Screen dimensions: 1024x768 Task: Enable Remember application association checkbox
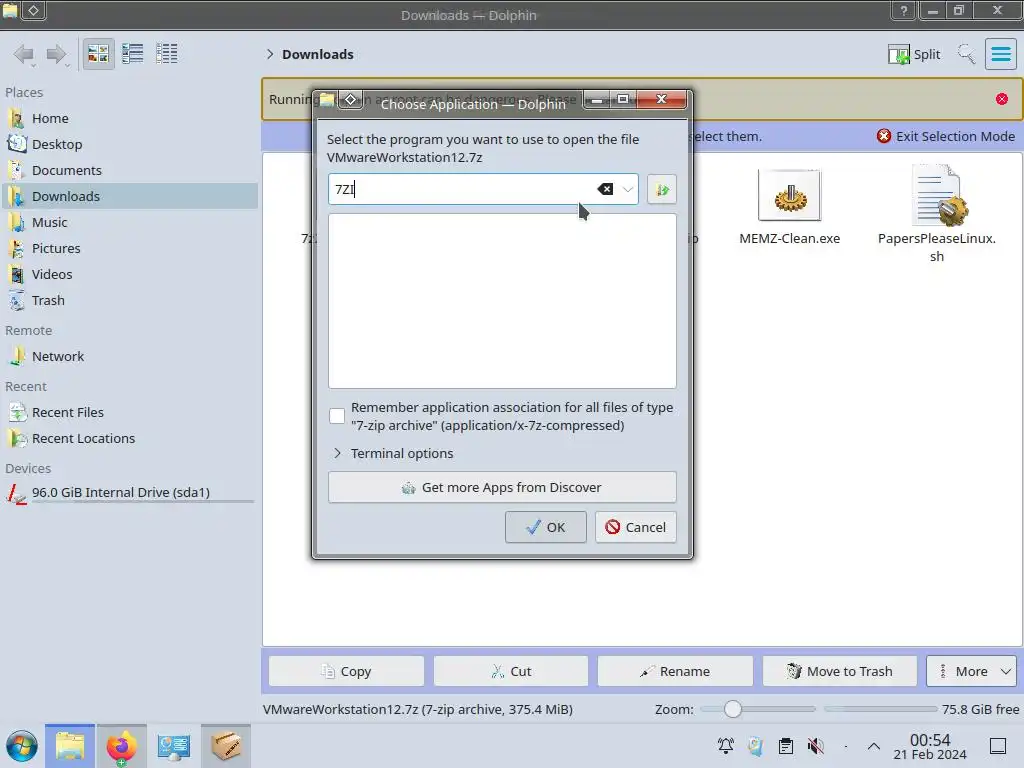[x=337, y=416]
